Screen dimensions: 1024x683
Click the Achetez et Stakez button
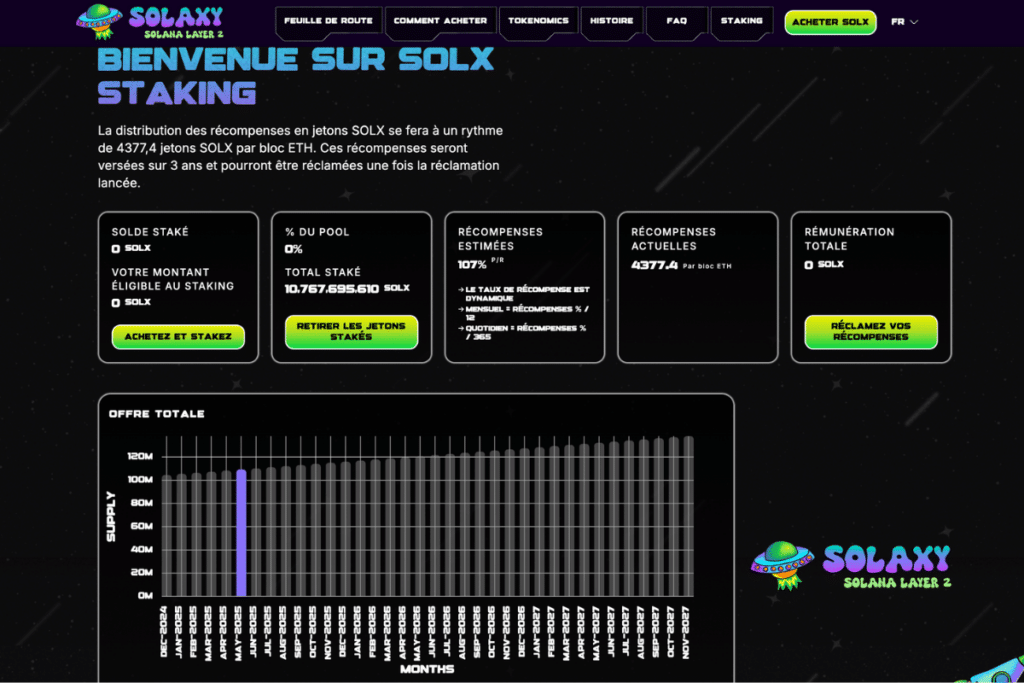(178, 337)
